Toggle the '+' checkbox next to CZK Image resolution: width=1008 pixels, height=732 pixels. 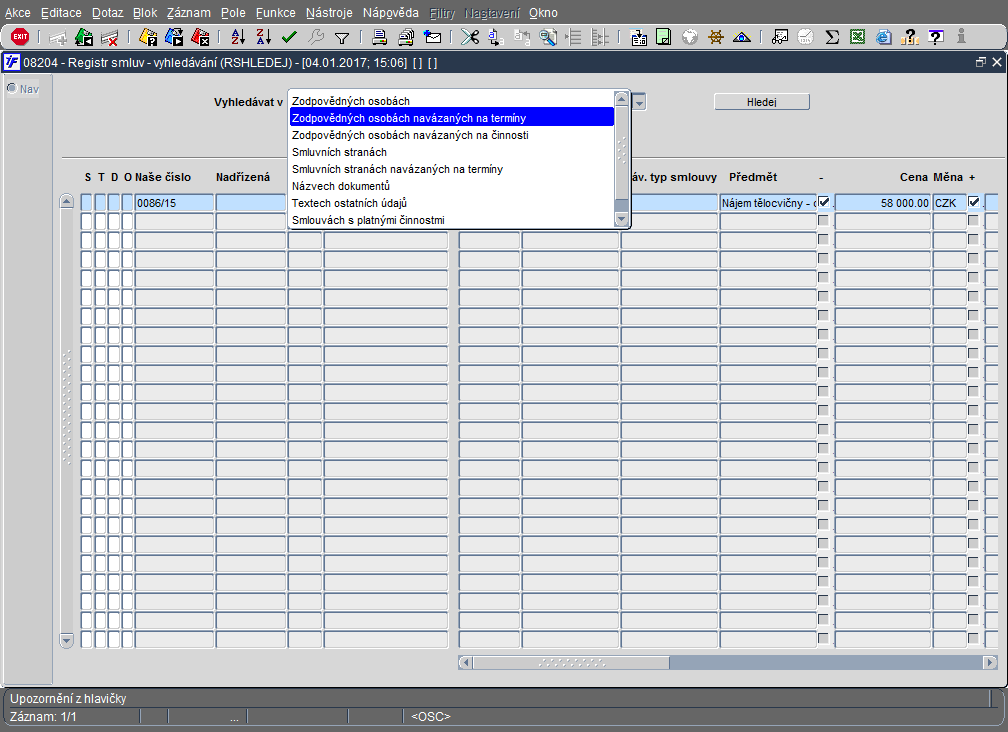(974, 202)
